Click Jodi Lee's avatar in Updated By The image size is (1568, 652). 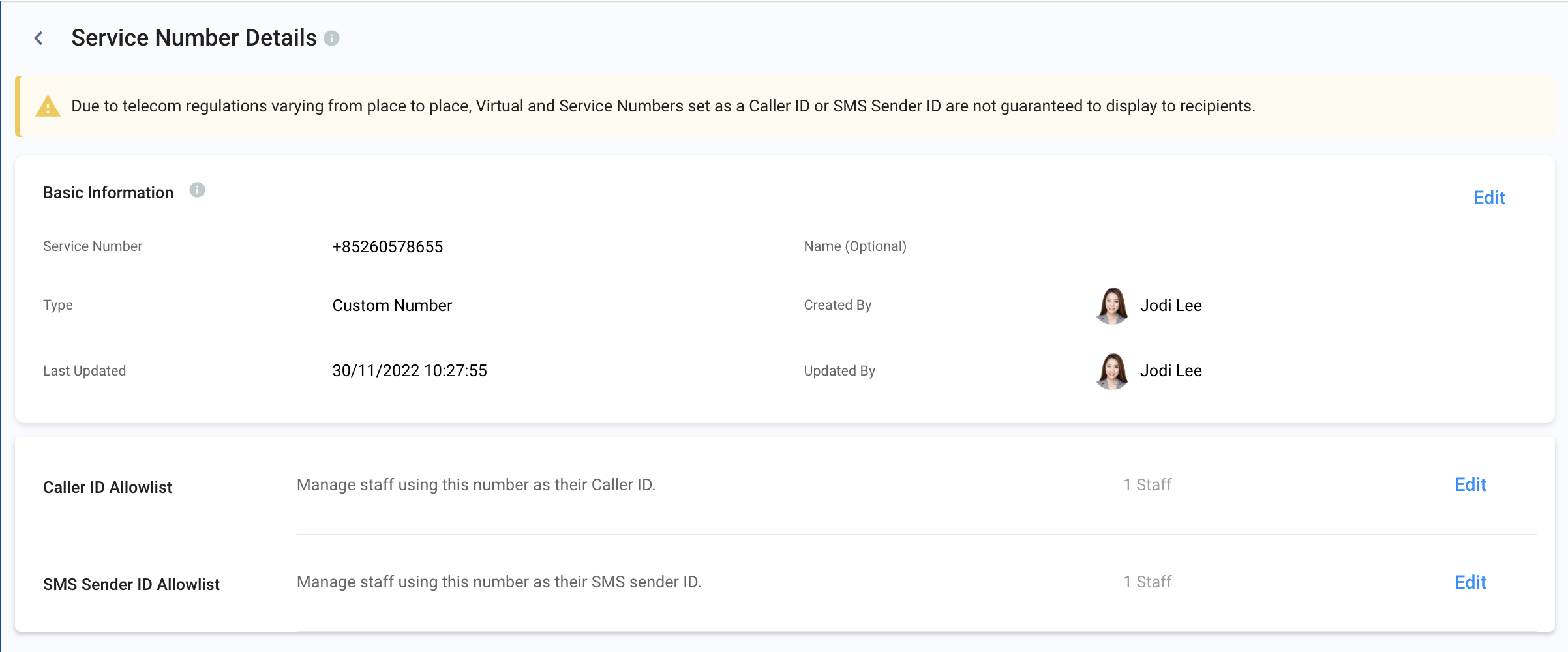pyautogui.click(x=1112, y=371)
